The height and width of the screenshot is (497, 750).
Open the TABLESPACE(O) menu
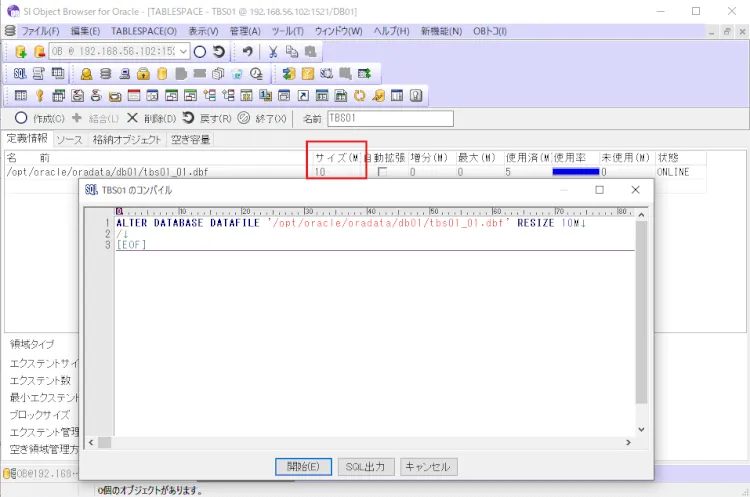tap(144, 31)
